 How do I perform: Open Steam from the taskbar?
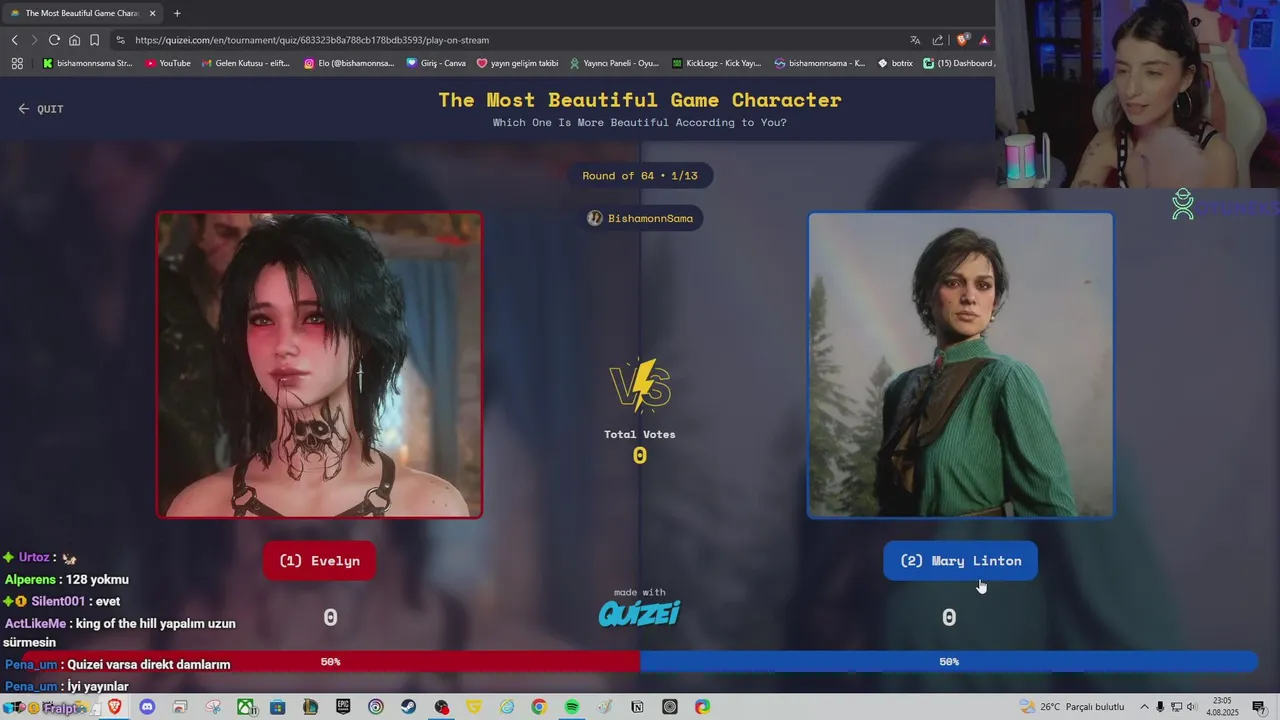408,707
